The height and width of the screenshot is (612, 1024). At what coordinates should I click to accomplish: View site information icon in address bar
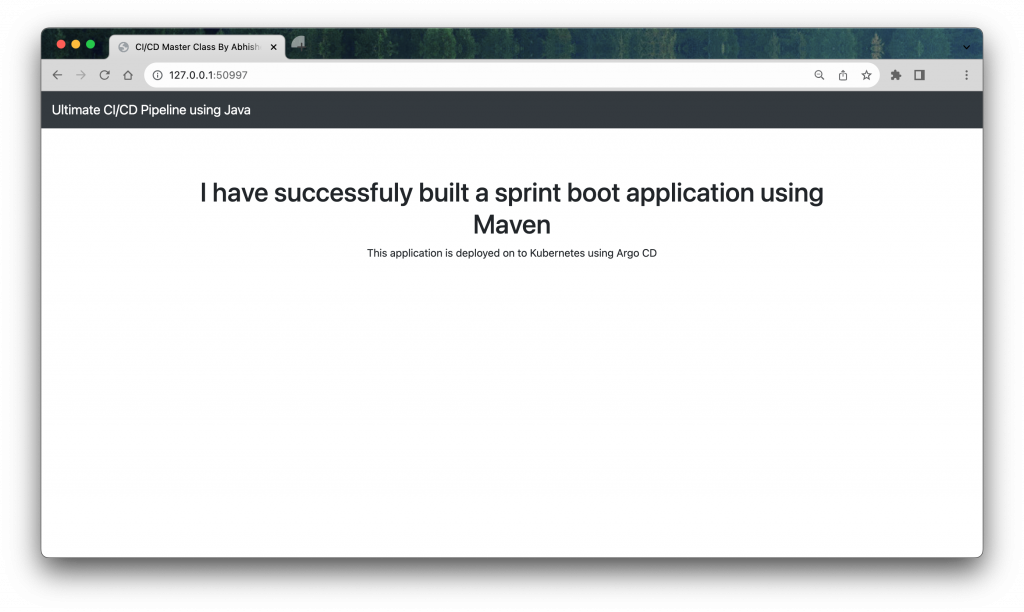157,75
